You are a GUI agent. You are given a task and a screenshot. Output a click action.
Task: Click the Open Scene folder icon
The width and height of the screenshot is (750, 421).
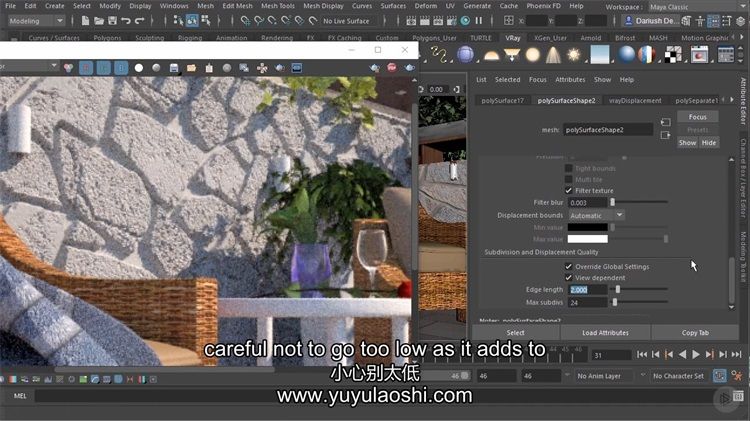tap(99, 21)
